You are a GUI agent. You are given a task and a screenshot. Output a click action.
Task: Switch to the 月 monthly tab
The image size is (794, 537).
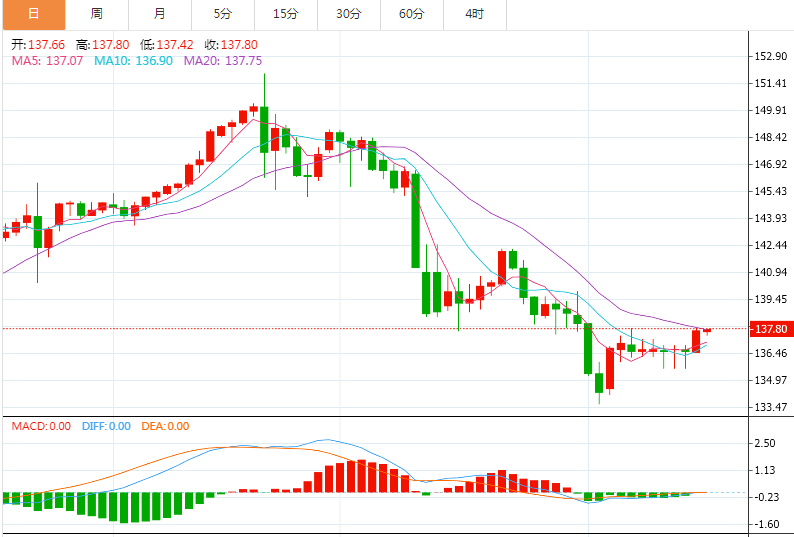tap(160, 14)
